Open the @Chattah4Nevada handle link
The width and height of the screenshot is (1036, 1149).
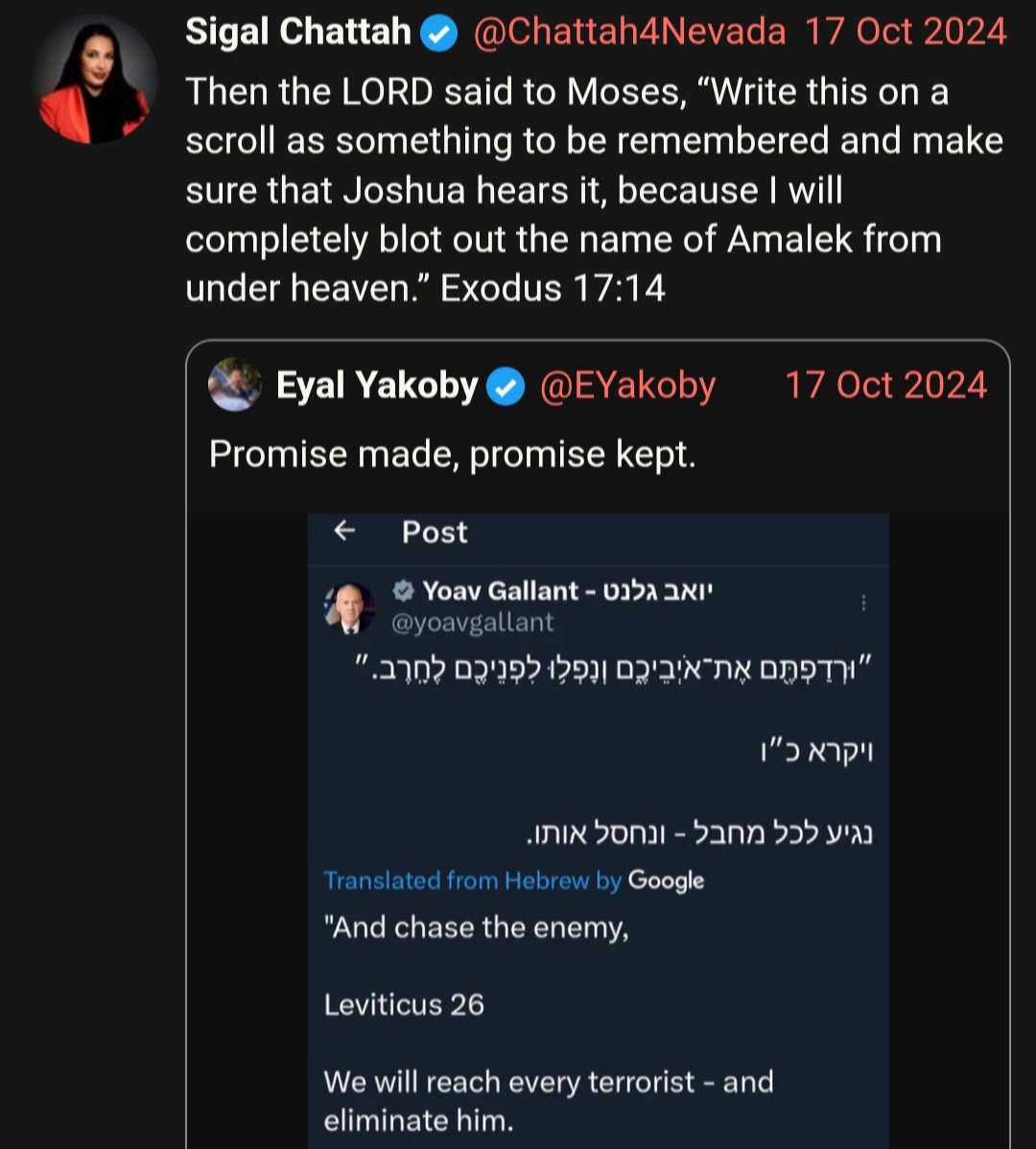tap(629, 32)
